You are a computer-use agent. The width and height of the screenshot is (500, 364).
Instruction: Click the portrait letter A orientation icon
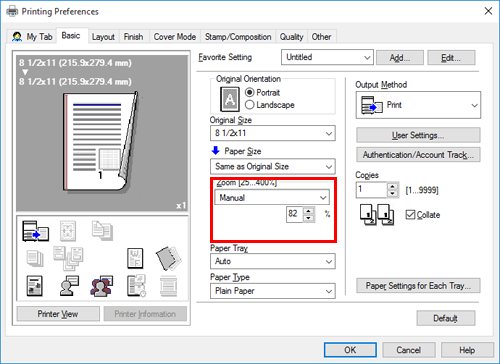click(x=230, y=99)
